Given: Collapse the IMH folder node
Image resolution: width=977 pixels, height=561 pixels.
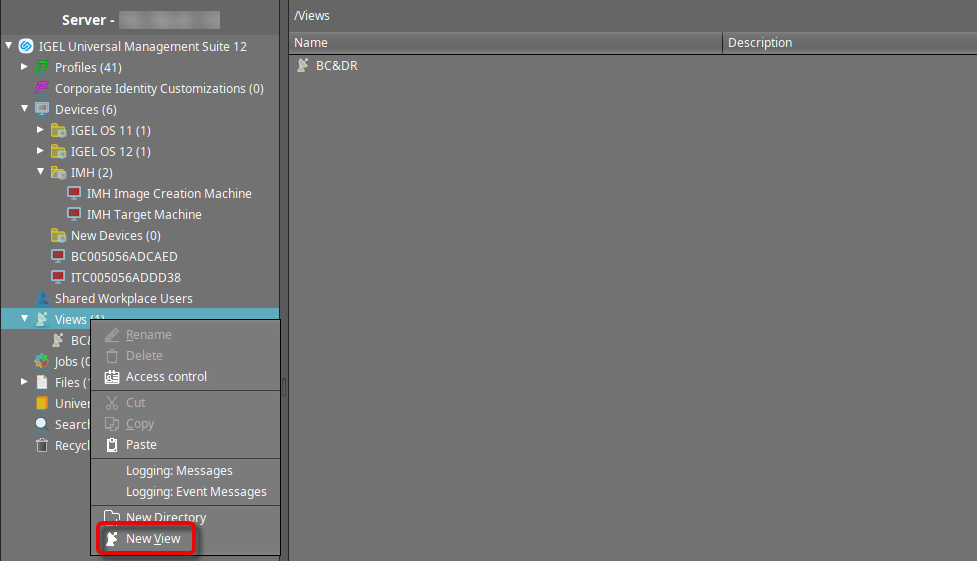Looking at the screenshot, I should 41,172.
